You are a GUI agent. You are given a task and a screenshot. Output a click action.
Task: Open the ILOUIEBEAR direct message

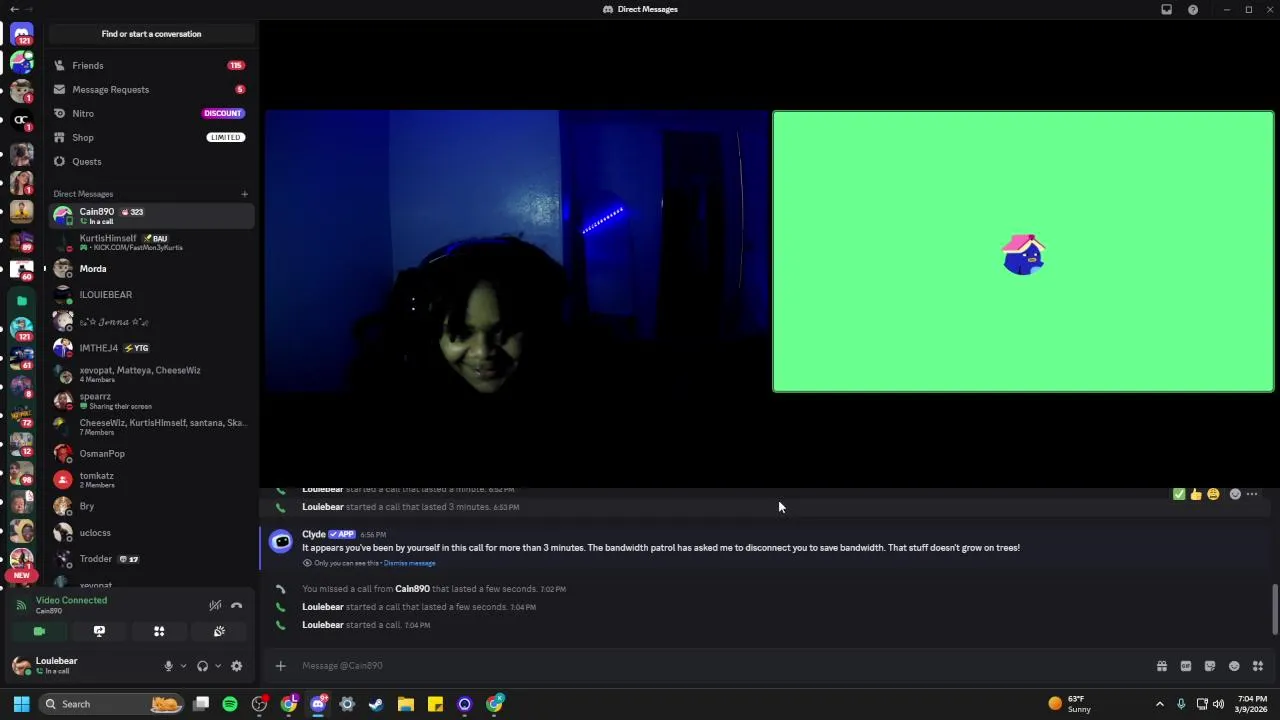click(151, 295)
